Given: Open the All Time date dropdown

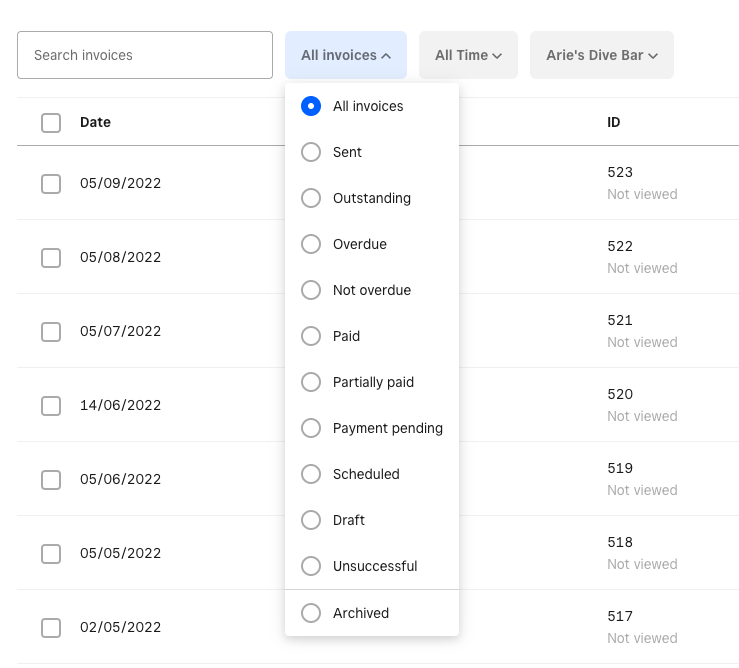Looking at the screenshot, I should pos(468,55).
